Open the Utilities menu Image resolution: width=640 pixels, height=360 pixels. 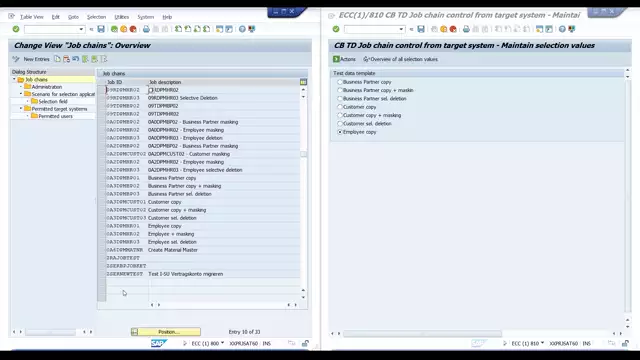122,17
